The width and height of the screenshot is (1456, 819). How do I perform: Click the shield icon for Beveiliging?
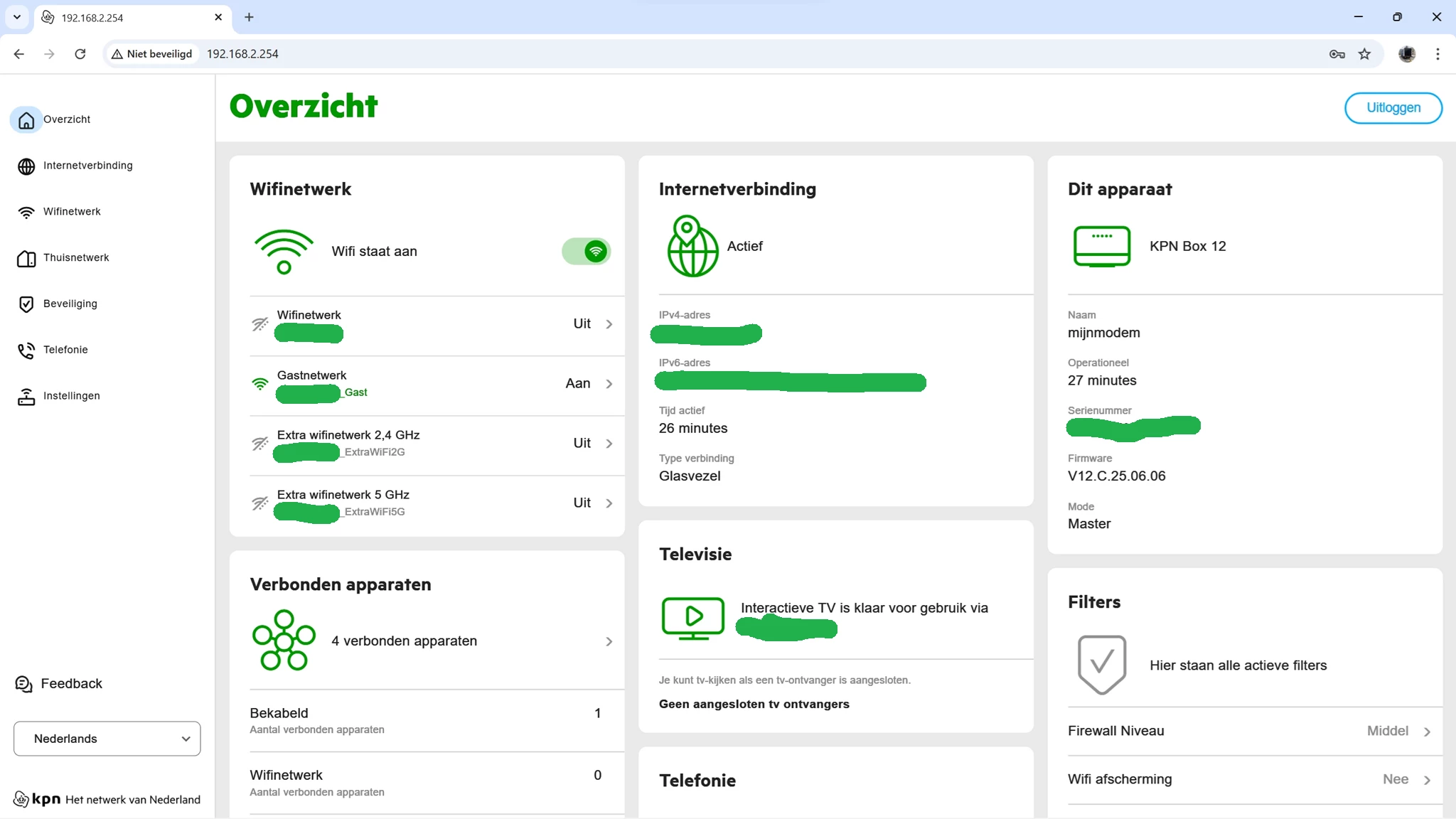pyautogui.click(x=26, y=304)
